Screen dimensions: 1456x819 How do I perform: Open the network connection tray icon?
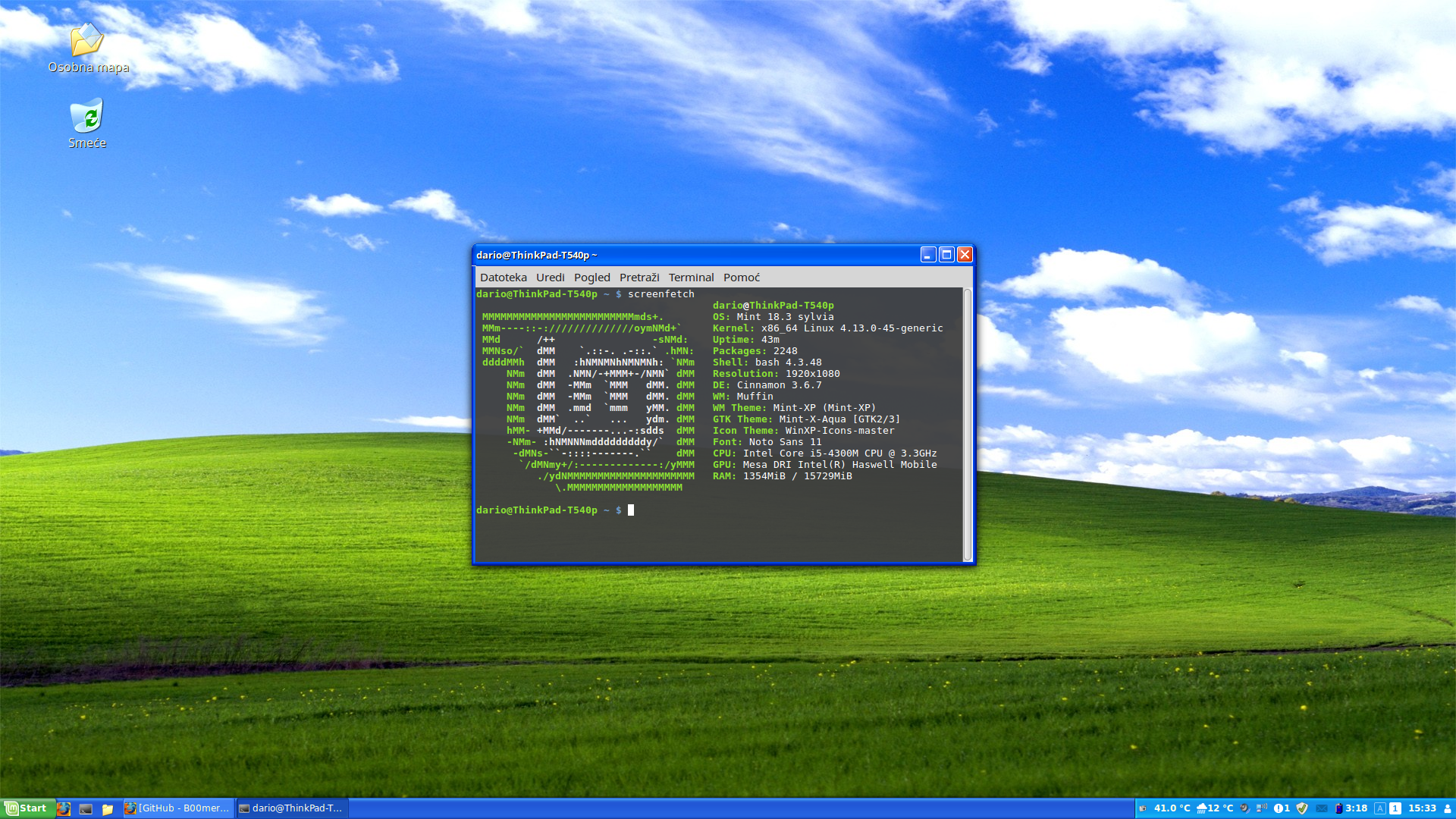click(x=1262, y=808)
